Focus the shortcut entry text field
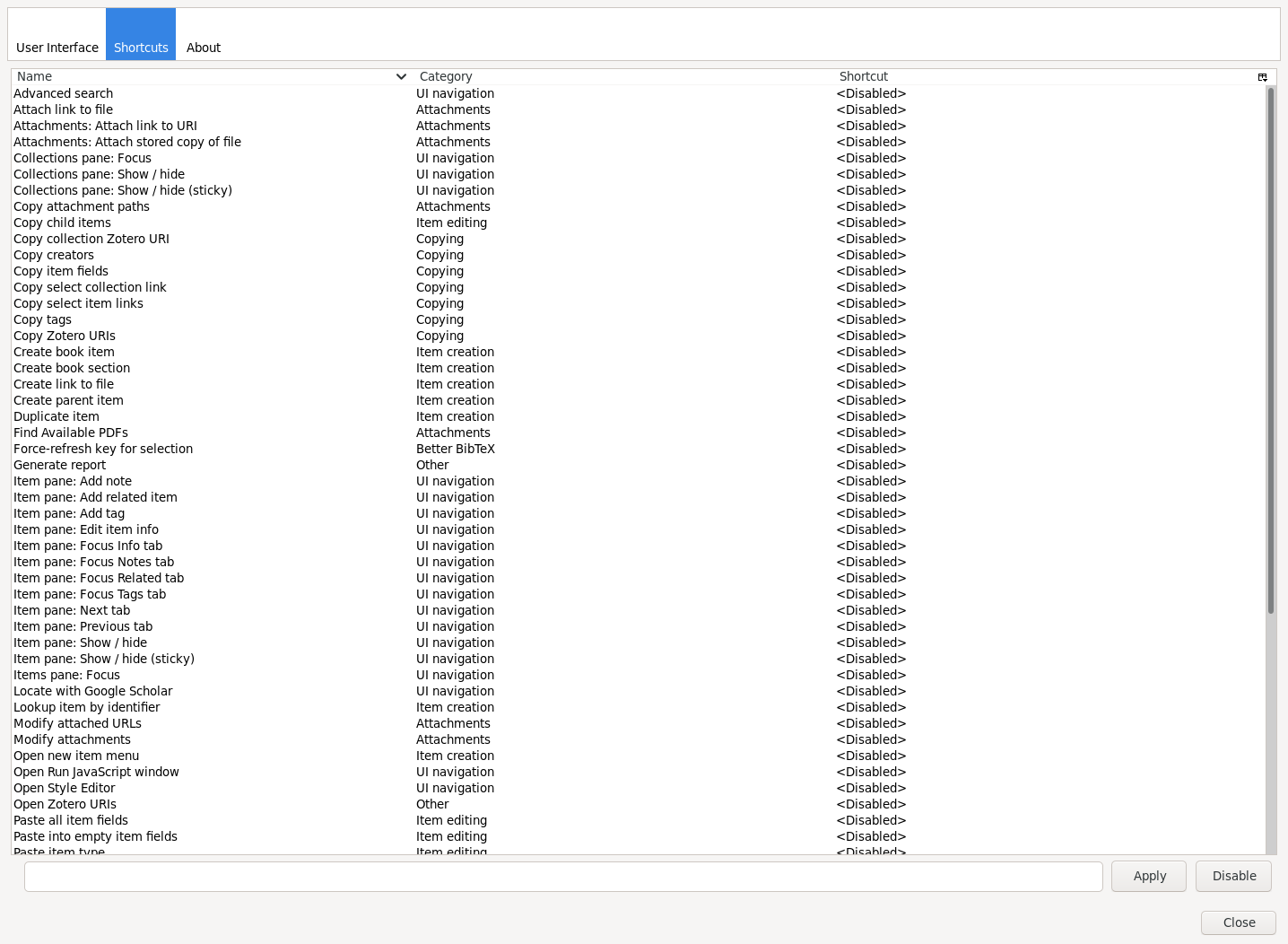Viewport: 1288px width, 944px height. (x=563, y=877)
